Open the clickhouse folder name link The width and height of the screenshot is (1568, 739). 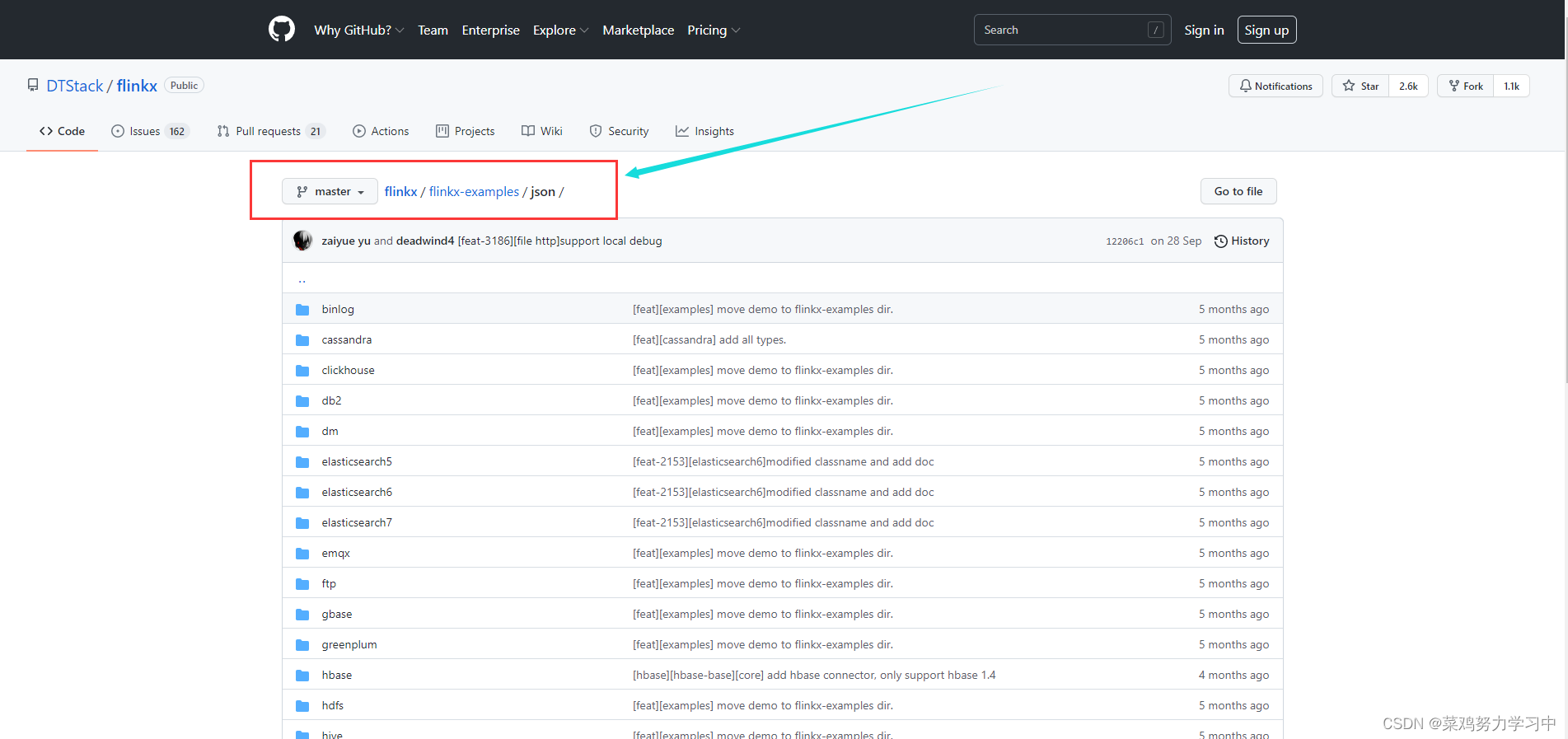pos(348,370)
